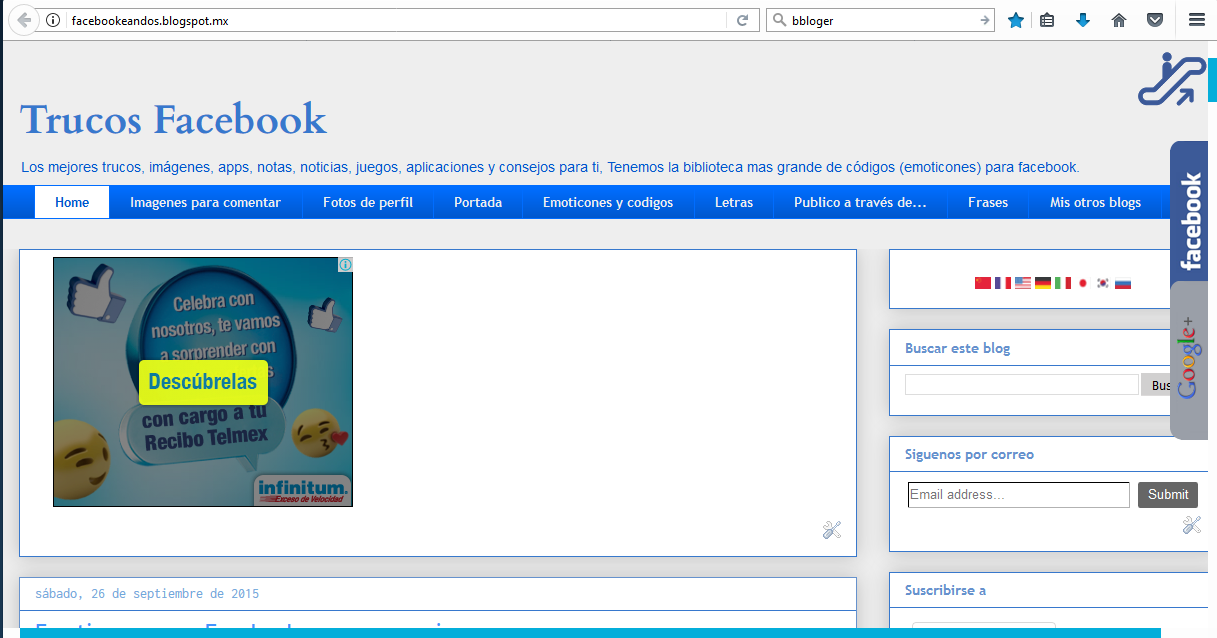This screenshot has width=1217, height=638.
Task: Reload the page with the refresh icon
Action: pyautogui.click(x=742, y=20)
